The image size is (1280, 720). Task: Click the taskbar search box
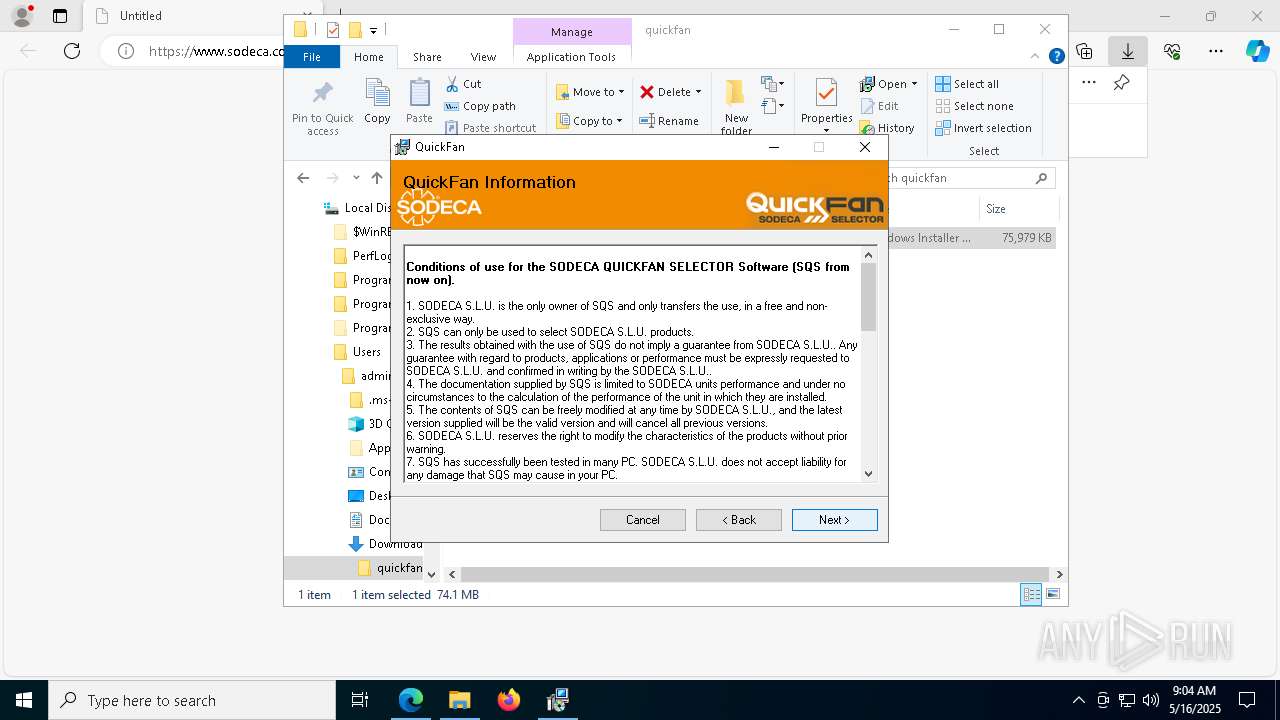pos(192,700)
